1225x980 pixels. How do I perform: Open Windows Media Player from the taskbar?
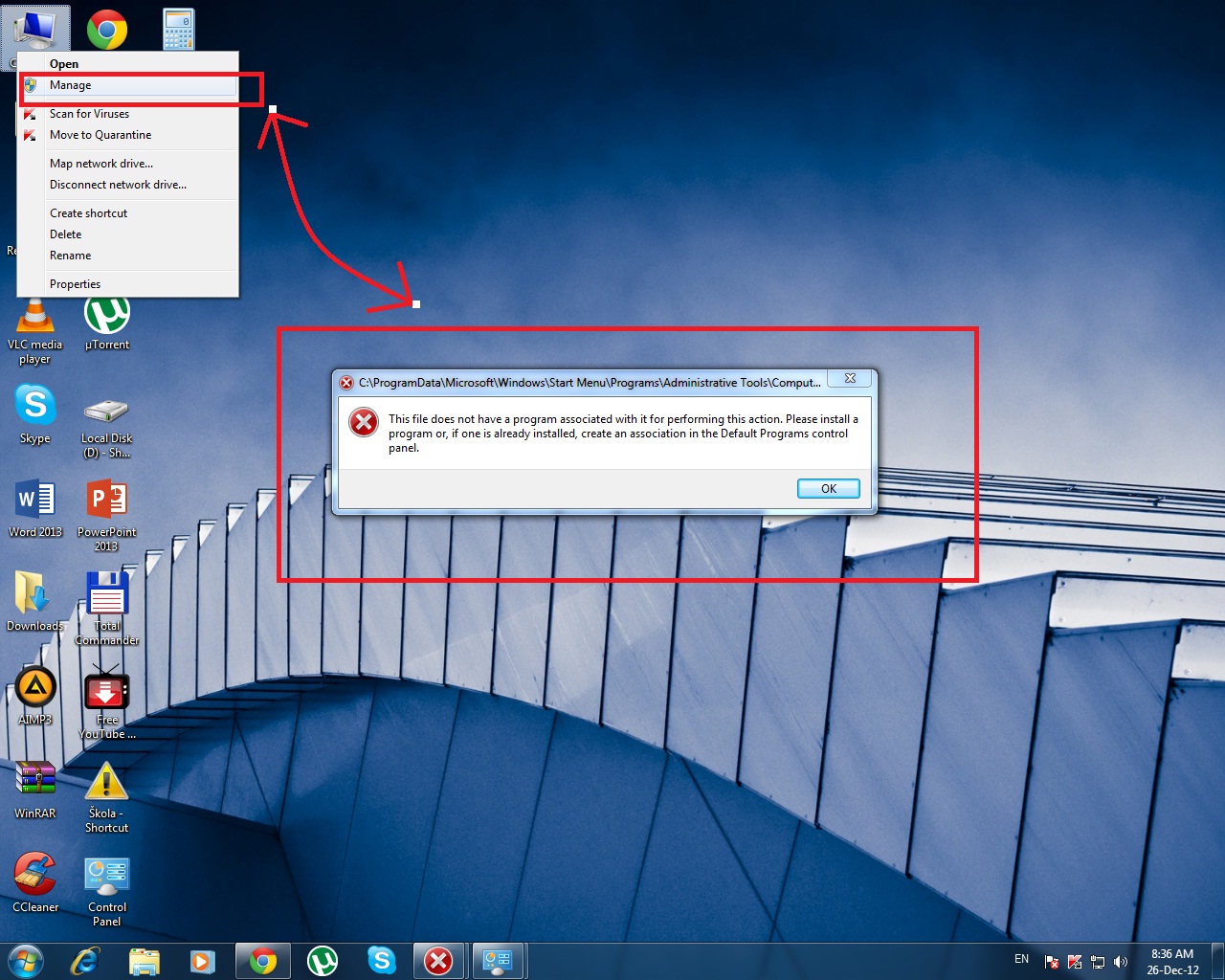(203, 961)
